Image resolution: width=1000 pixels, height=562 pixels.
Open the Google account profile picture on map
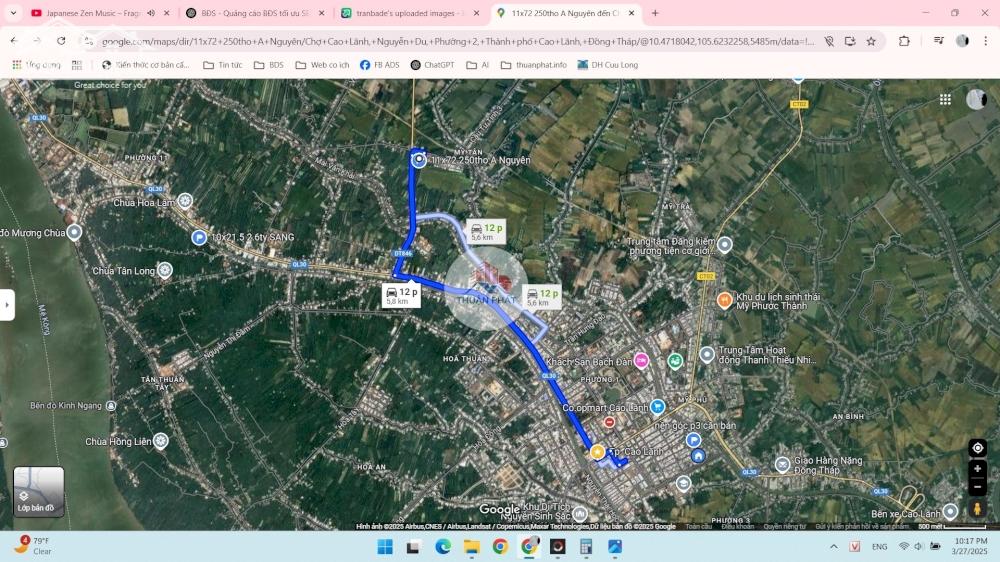[976, 99]
